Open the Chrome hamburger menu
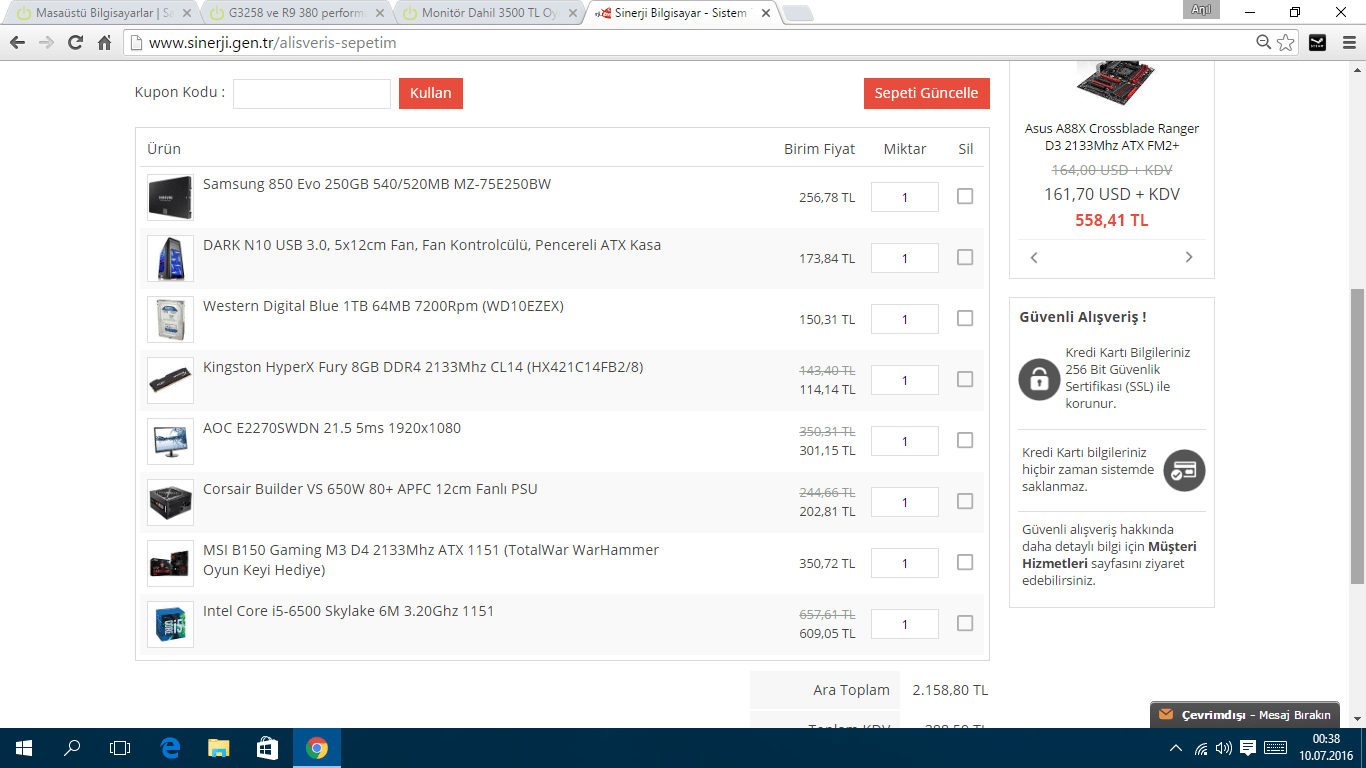The image size is (1366, 768). (1347, 43)
